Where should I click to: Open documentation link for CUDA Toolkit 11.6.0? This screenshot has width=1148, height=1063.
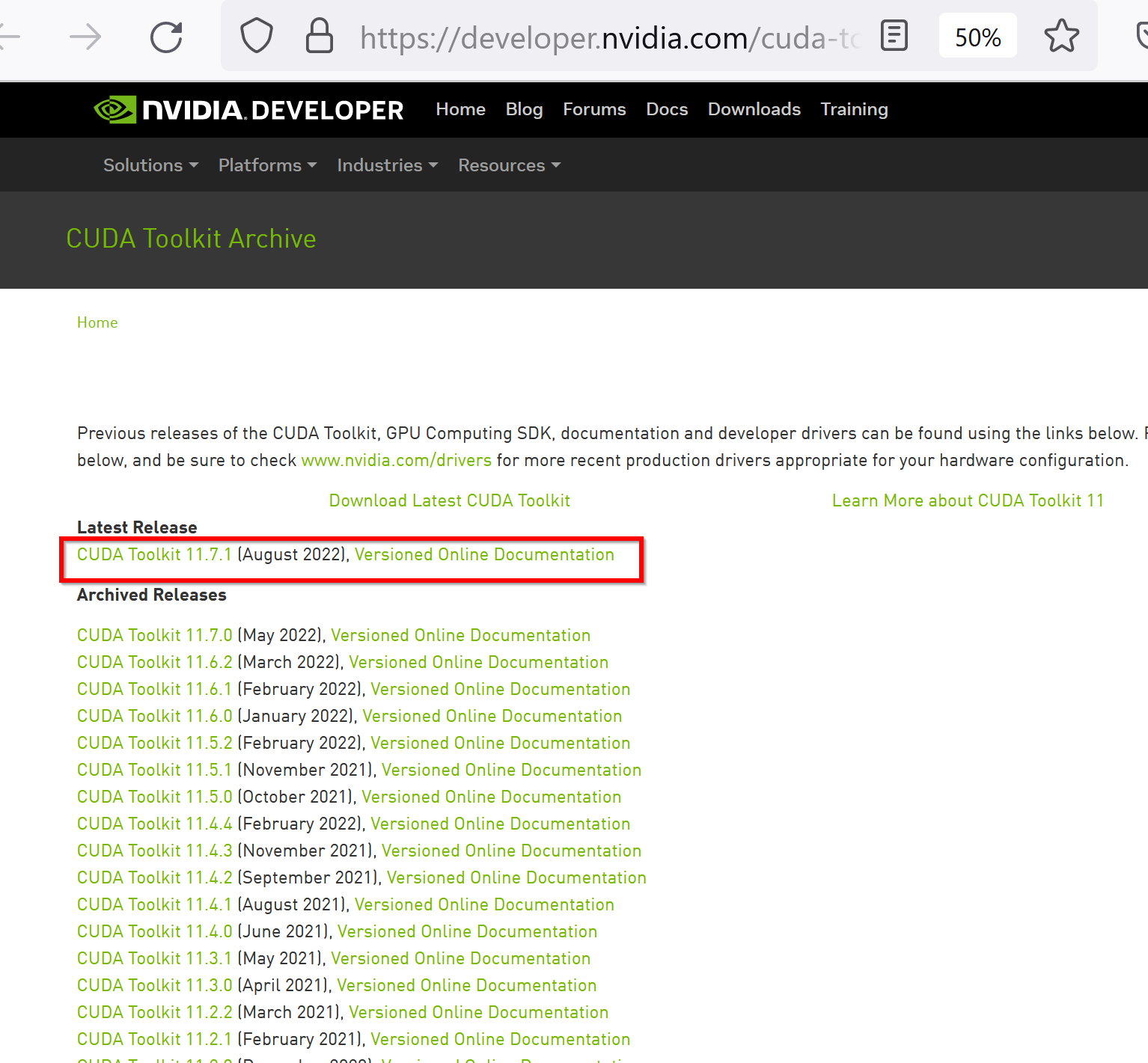pyautogui.click(x=492, y=716)
